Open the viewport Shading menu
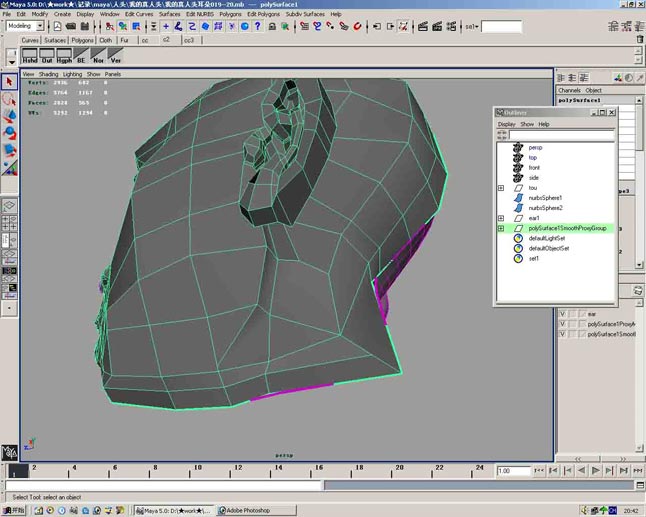 click(x=49, y=75)
